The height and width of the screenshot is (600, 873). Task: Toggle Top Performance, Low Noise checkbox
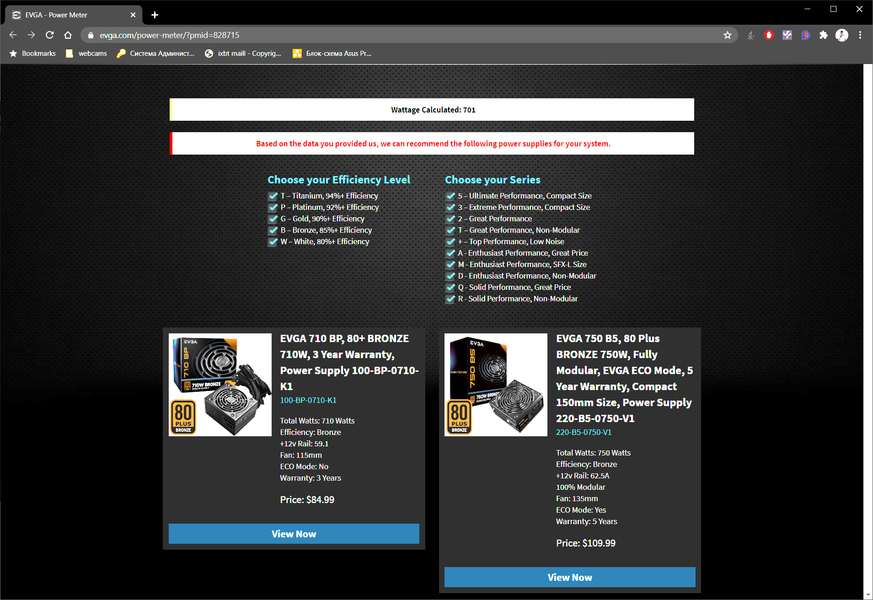(x=450, y=242)
